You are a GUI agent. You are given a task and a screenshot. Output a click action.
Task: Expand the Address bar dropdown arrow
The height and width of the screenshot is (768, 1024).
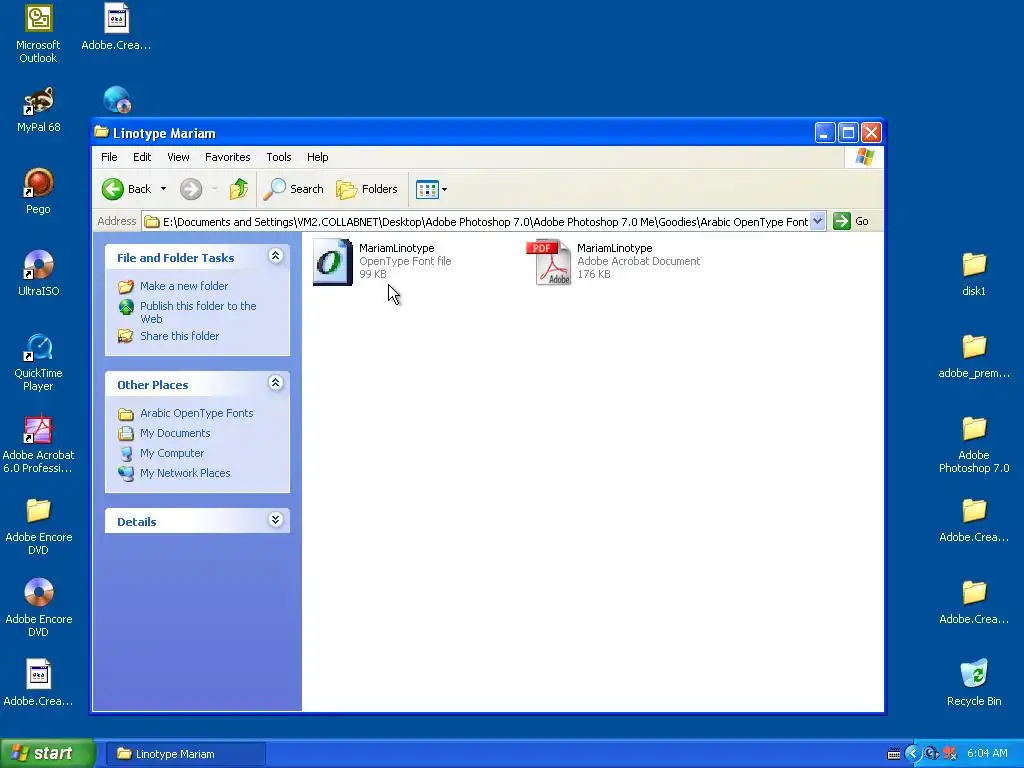pyautogui.click(x=818, y=221)
